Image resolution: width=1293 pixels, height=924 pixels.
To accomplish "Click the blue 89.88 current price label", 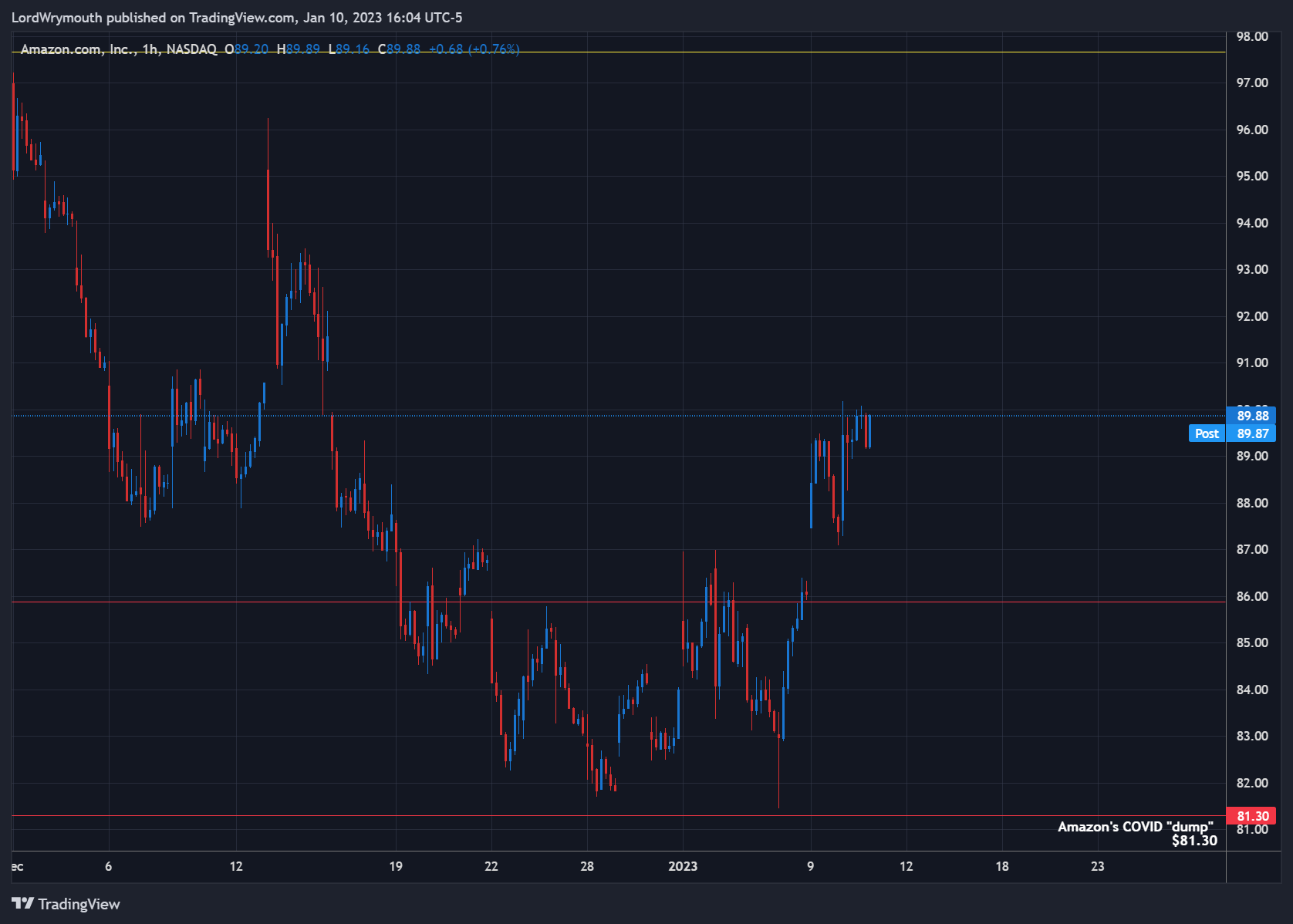I will [x=1251, y=416].
